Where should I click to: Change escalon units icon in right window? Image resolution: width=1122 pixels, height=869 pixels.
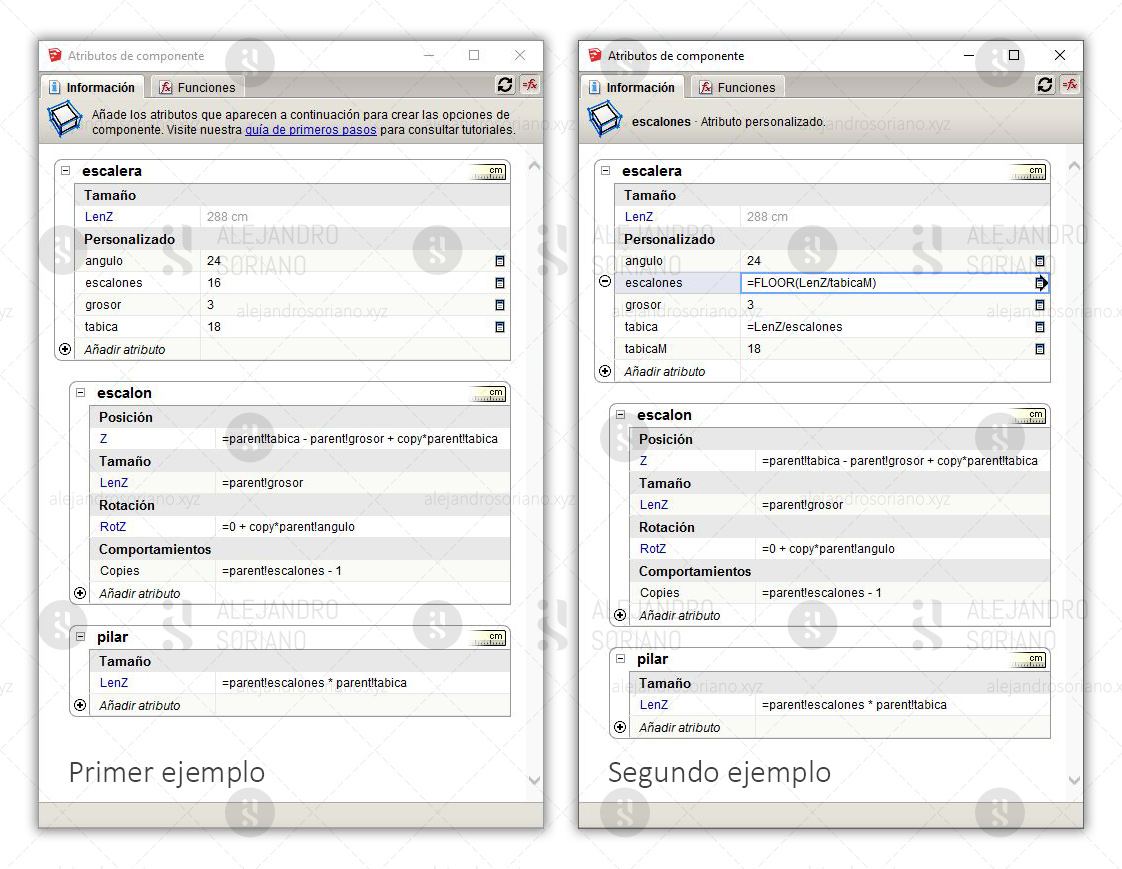pyautogui.click(x=1029, y=416)
